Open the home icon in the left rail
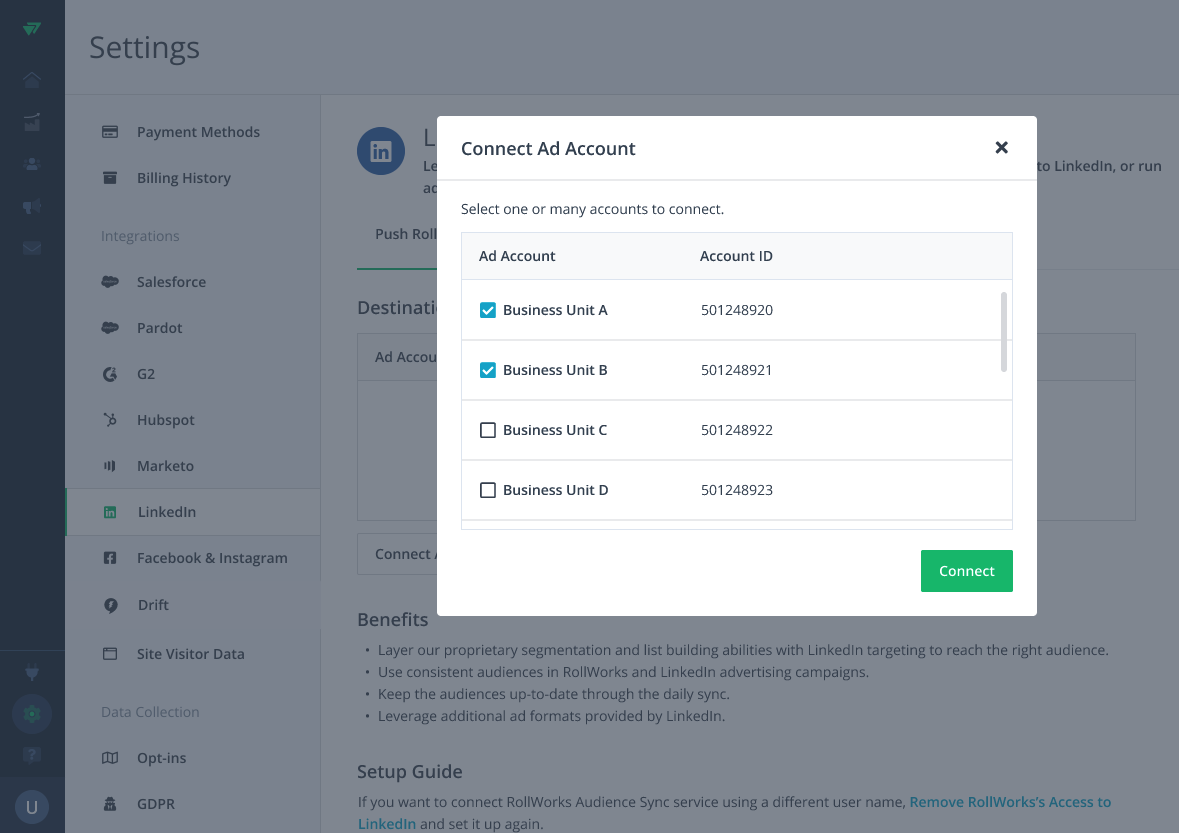 (x=32, y=80)
